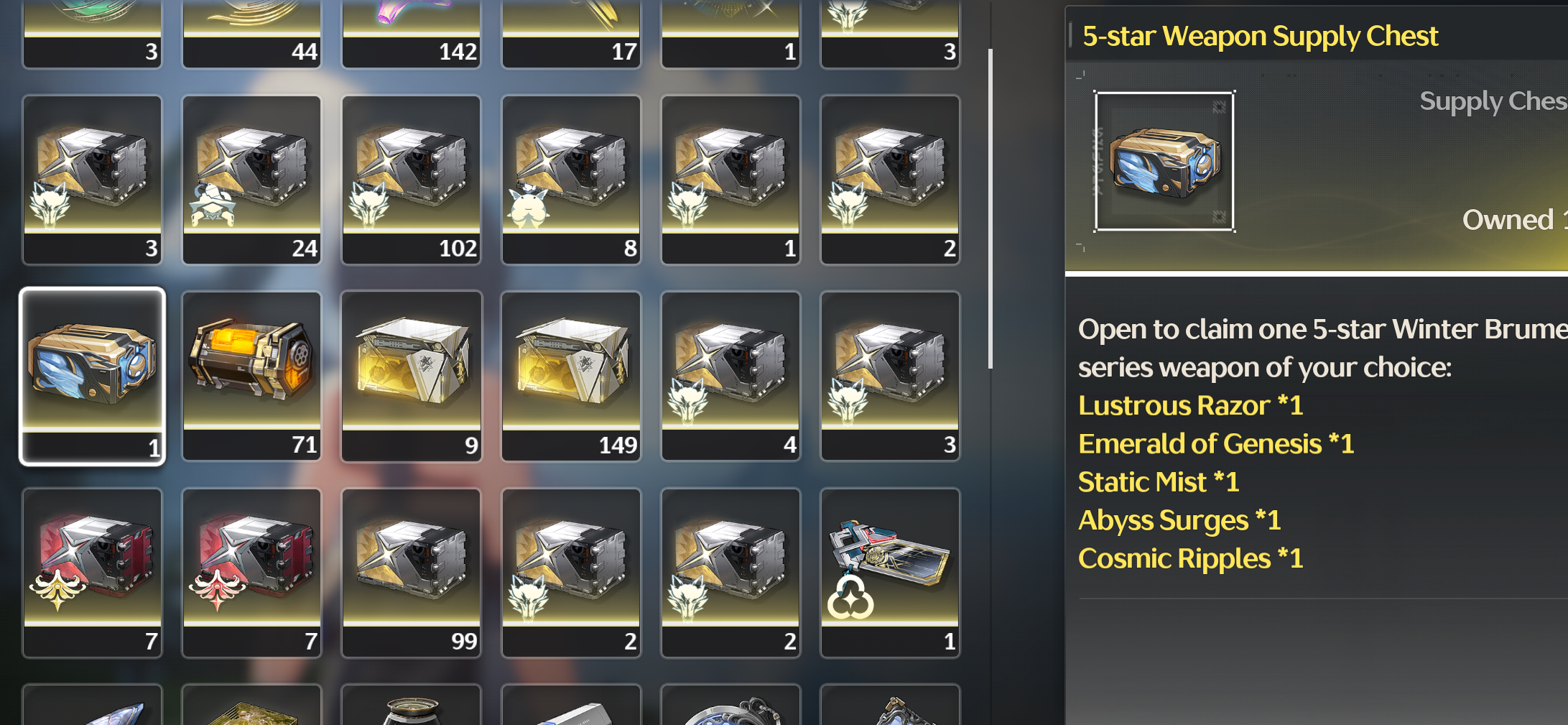Click the Lustrous Razor weapon entry
The height and width of the screenshot is (725, 1568).
1190,405
